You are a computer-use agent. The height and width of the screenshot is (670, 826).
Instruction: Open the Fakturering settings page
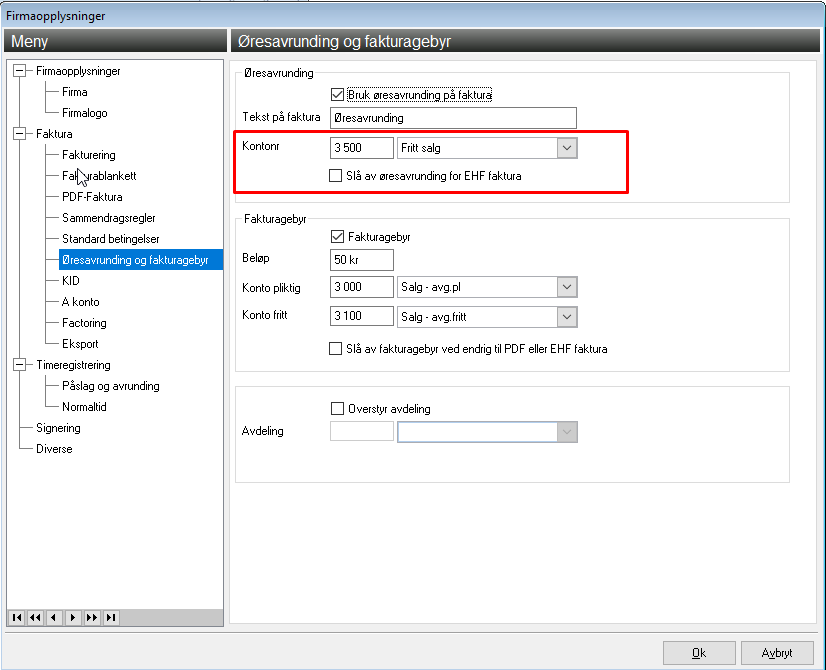(x=88, y=155)
